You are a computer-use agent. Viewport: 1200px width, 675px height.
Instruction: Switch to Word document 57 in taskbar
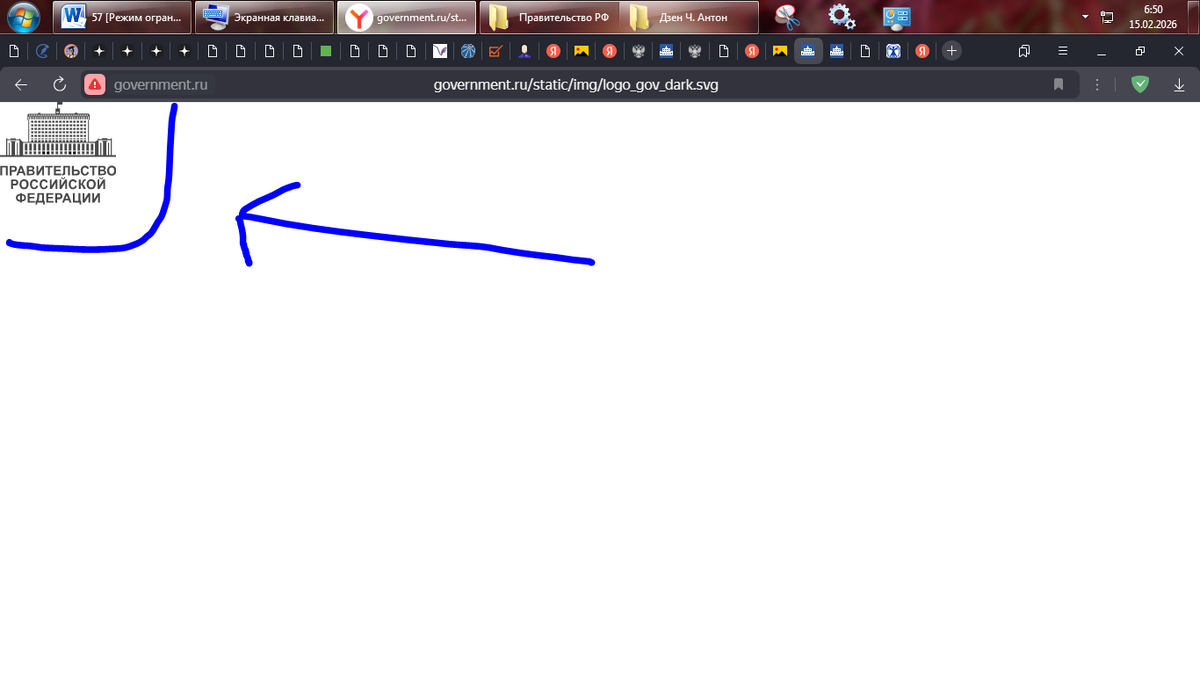point(121,17)
